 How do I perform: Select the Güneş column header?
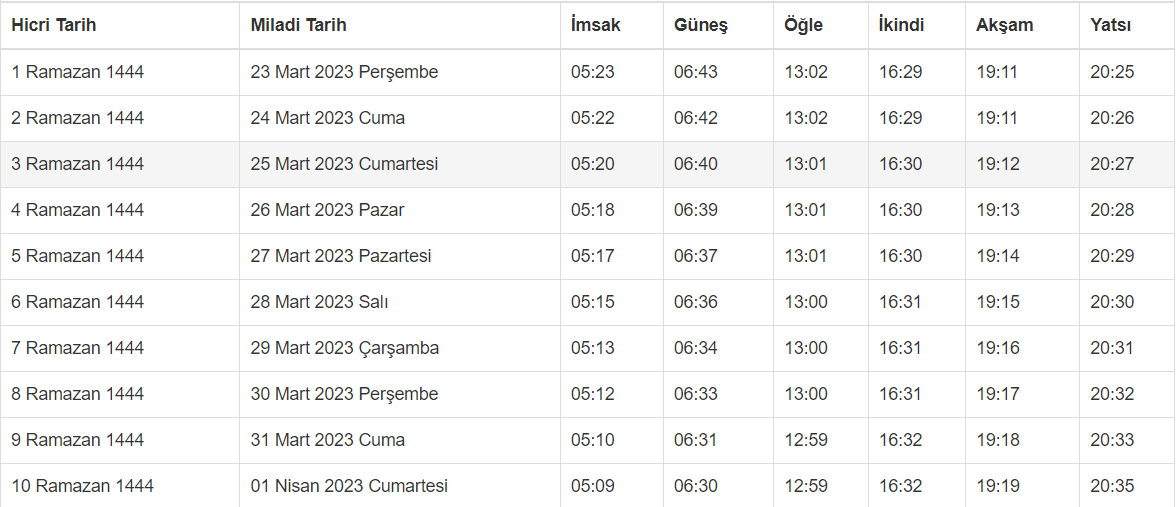click(x=701, y=25)
